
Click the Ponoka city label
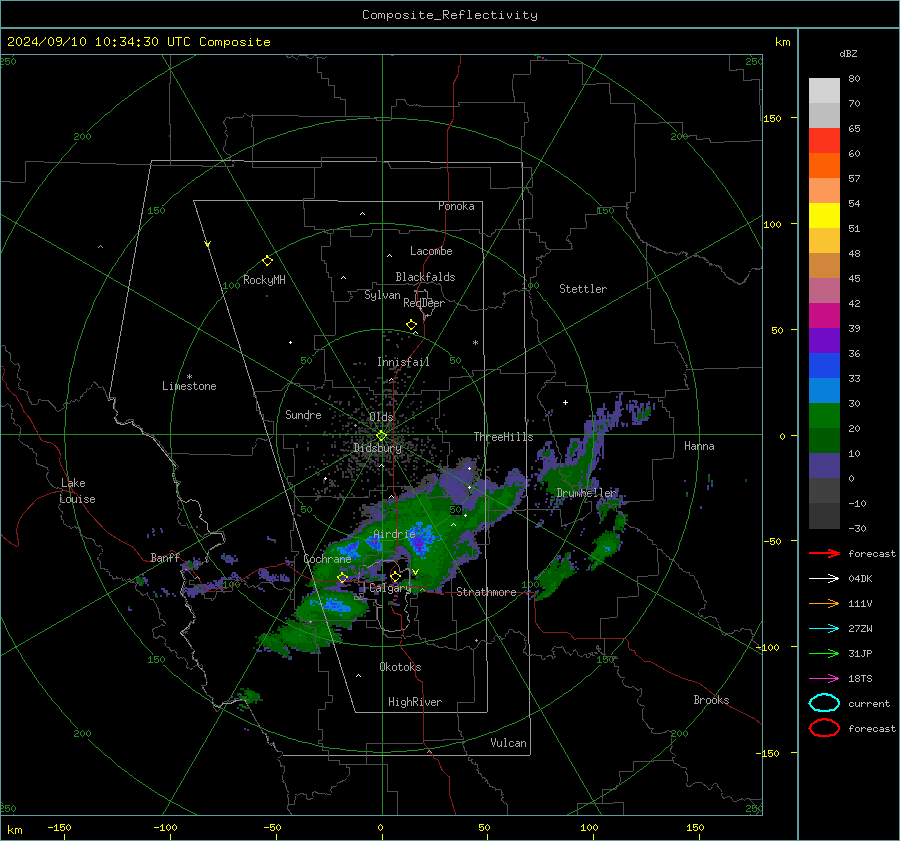(456, 206)
